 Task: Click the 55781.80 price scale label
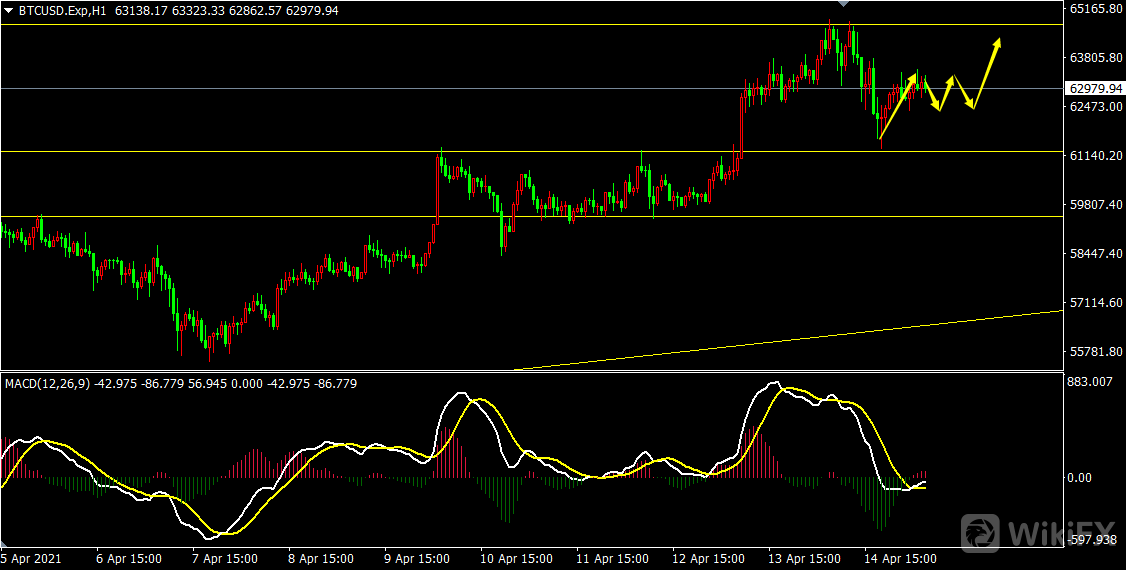[1093, 352]
